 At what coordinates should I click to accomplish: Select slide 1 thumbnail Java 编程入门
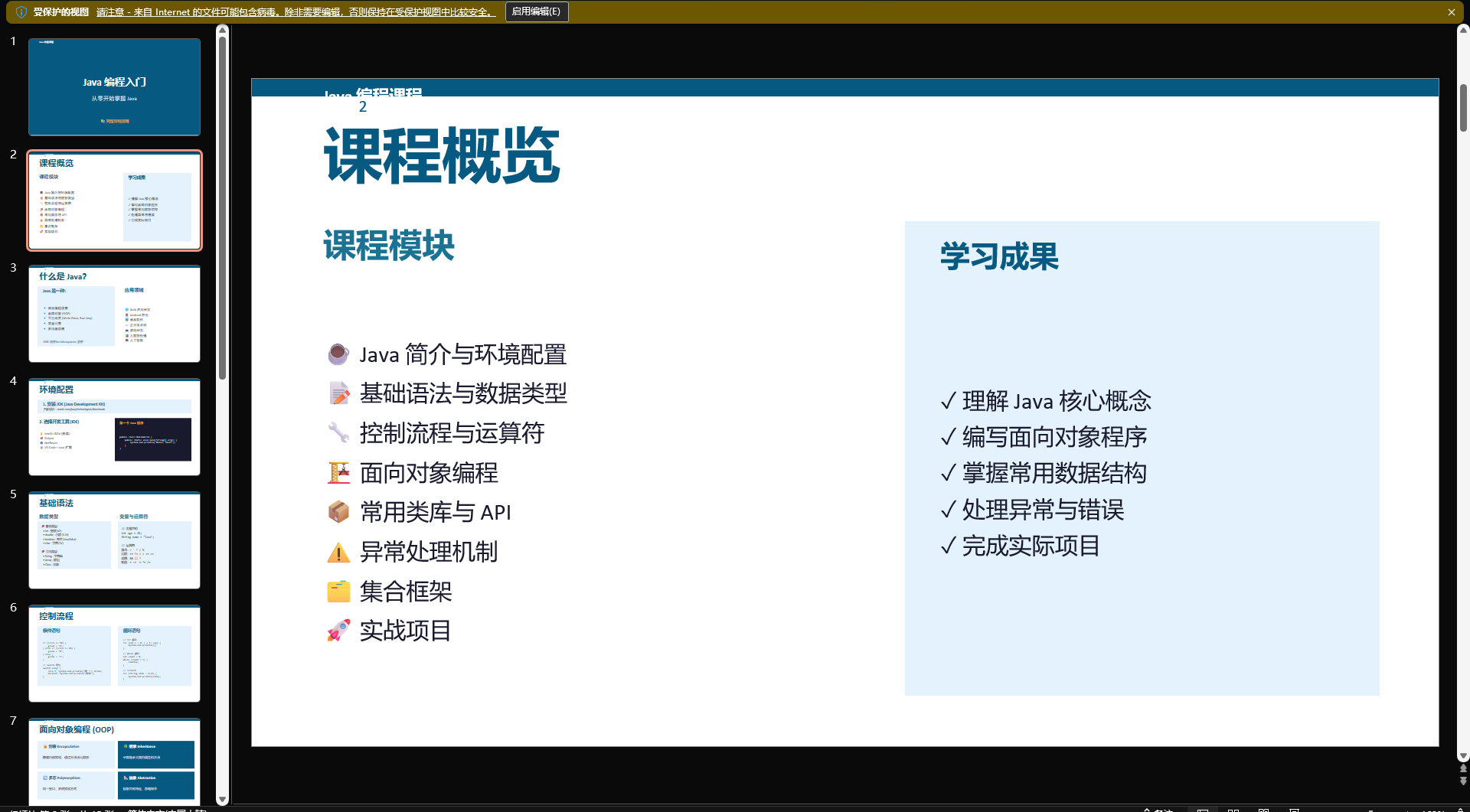(115, 87)
